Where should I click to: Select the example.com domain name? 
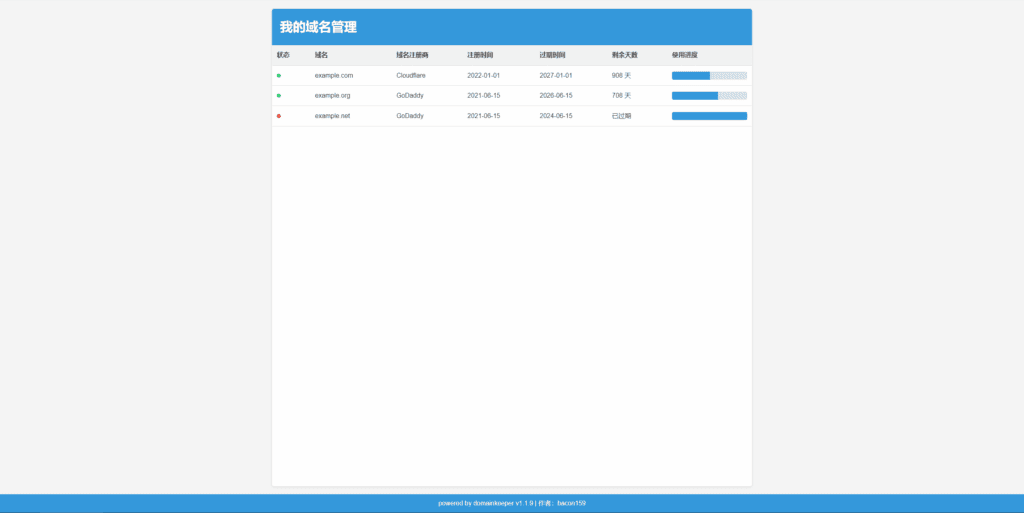334,76
